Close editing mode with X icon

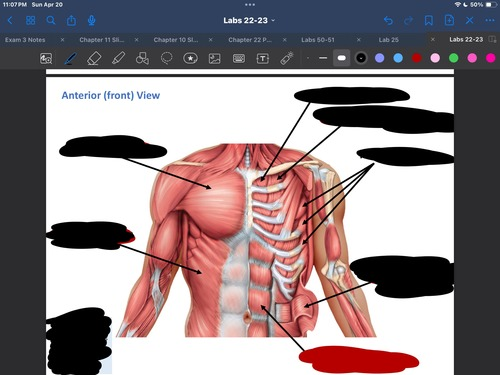click(x=469, y=21)
